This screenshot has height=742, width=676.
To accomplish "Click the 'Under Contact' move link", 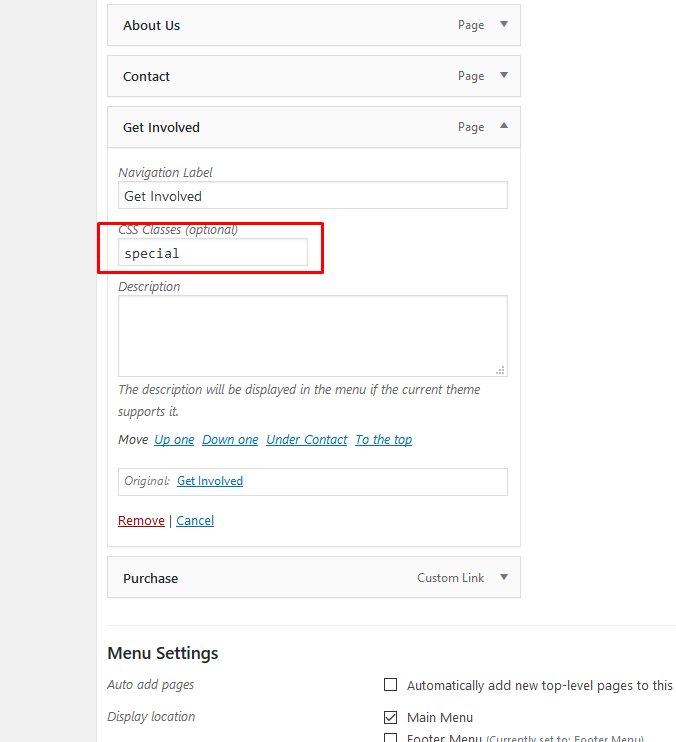I will (x=306, y=440).
